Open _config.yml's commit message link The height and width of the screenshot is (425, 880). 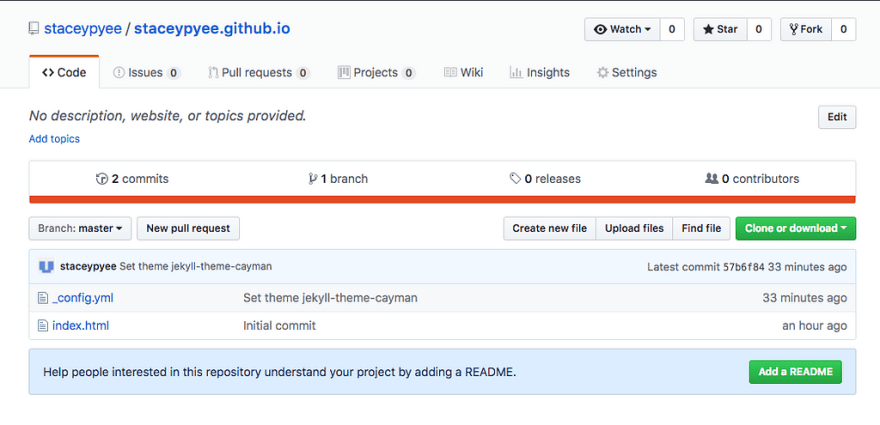pos(330,298)
